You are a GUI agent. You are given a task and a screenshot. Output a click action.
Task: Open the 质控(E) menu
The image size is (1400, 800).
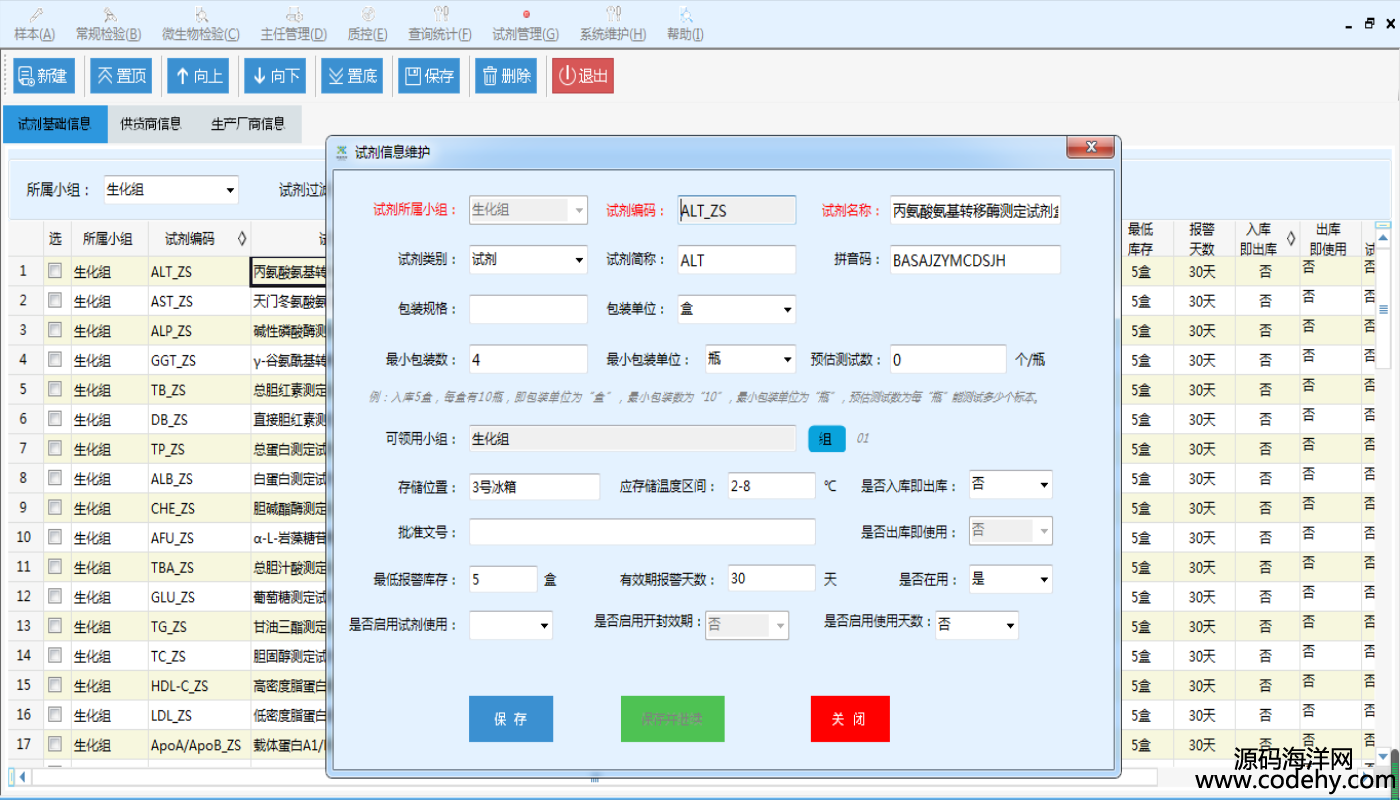point(367,24)
